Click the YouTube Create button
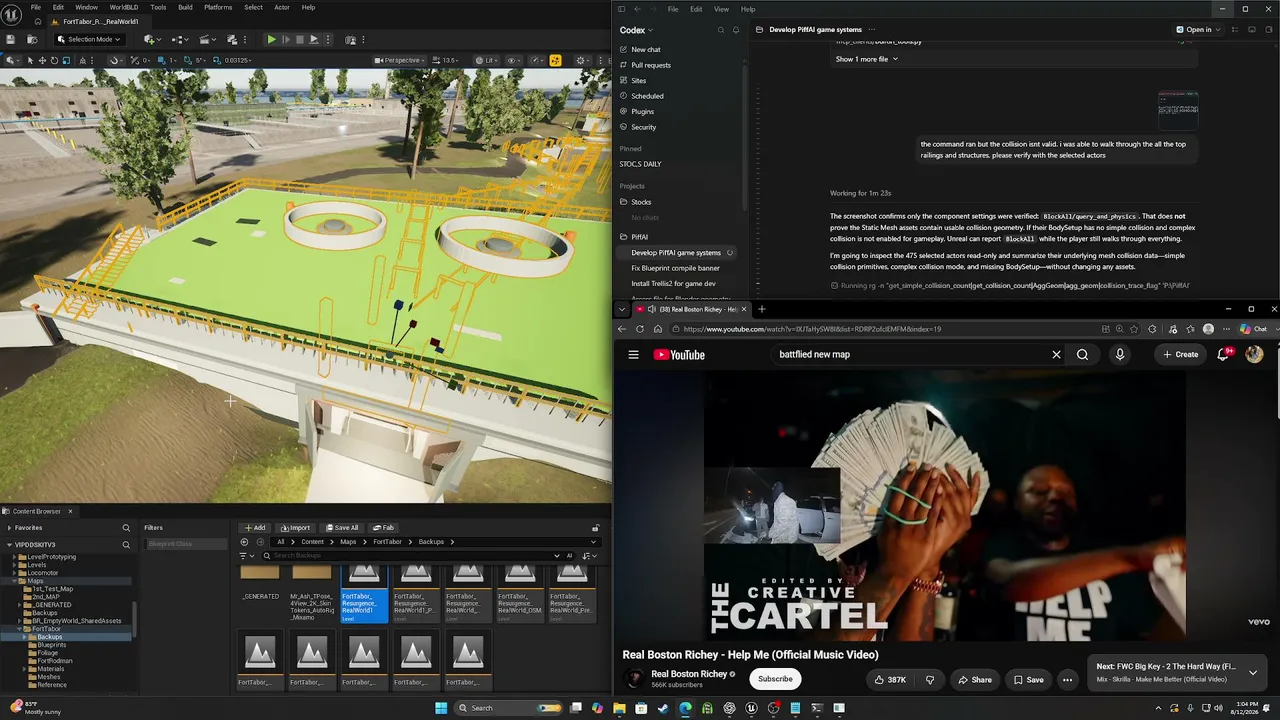1280x720 pixels. point(1181,354)
